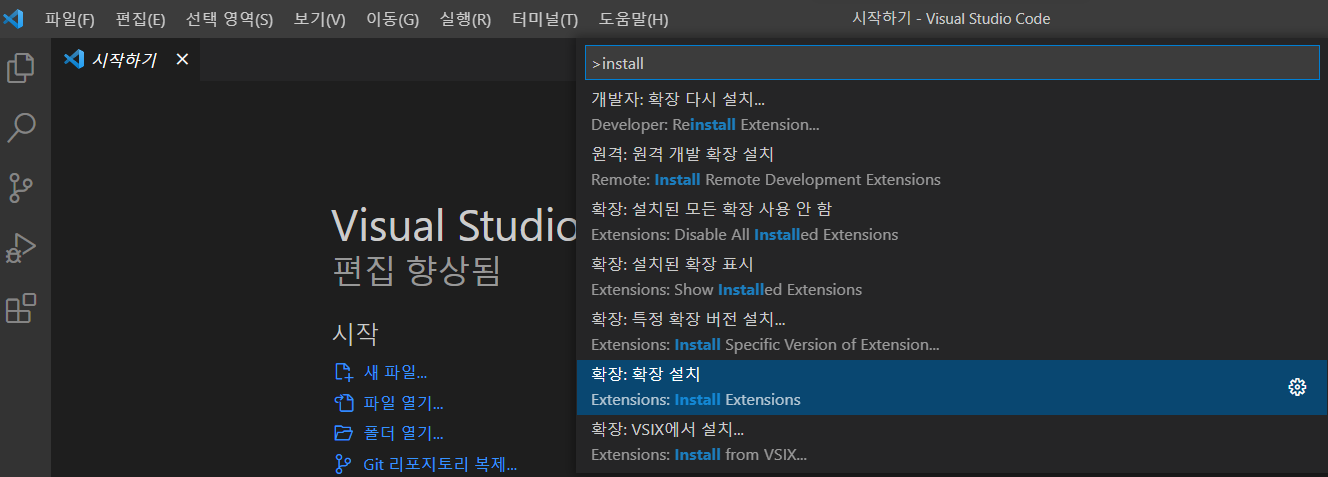Open the 파일(F) menu
The height and width of the screenshot is (477, 1328).
(69, 19)
